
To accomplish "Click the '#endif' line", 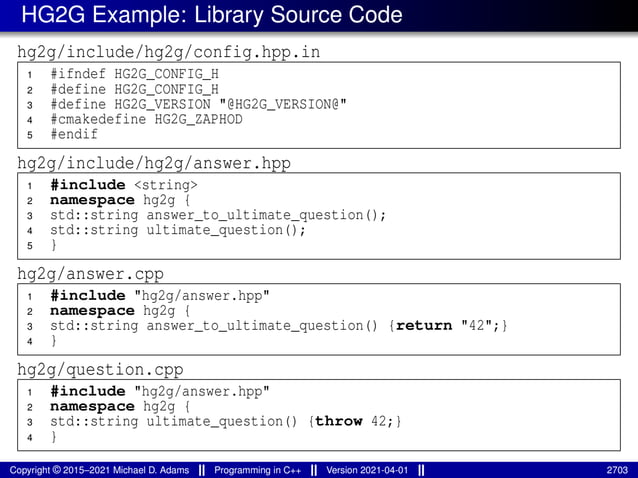I will pyautogui.click(x=74, y=134).
